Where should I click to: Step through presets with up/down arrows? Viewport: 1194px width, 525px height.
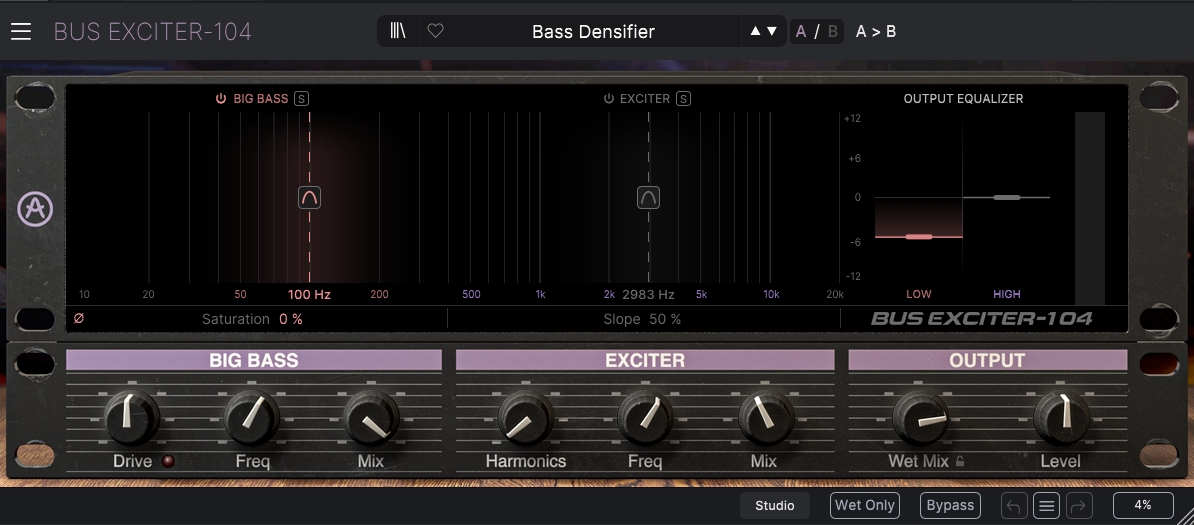[763, 31]
